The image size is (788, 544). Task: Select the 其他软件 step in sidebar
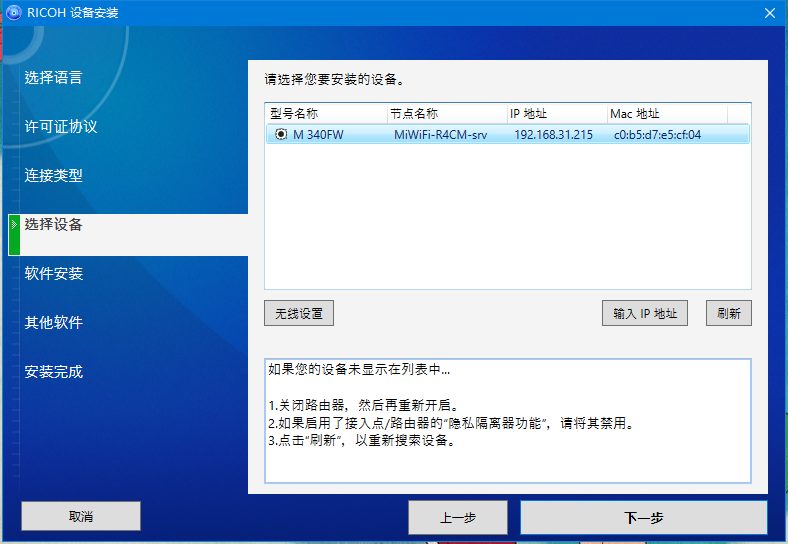[x=53, y=322]
